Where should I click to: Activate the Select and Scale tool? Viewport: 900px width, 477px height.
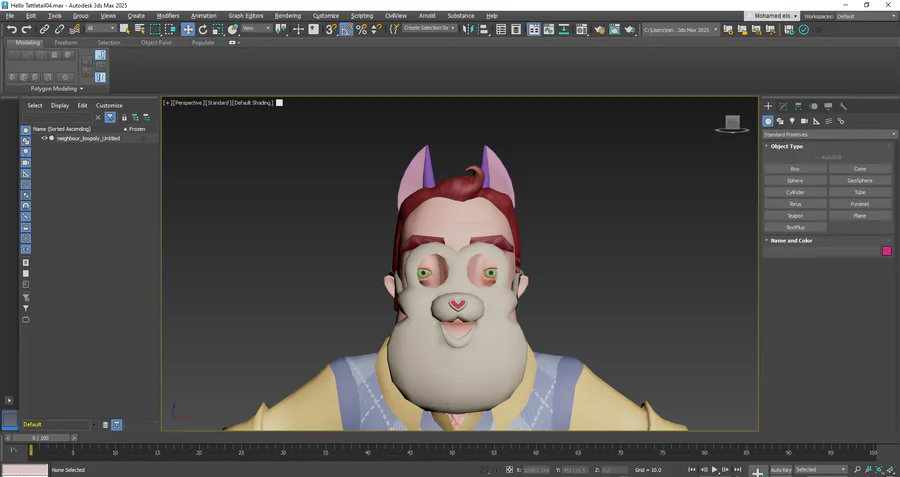218,29
